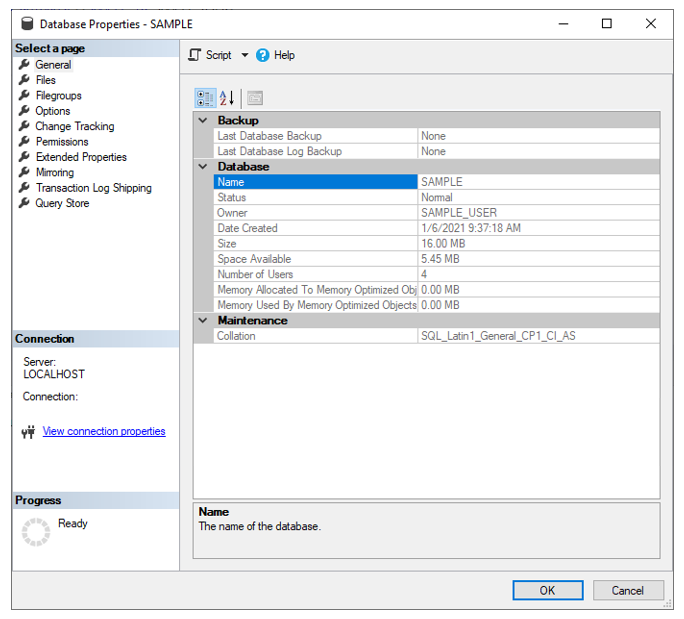Click the wrench icon beside Files
684x619 pixels.
pyautogui.click(x=24, y=80)
